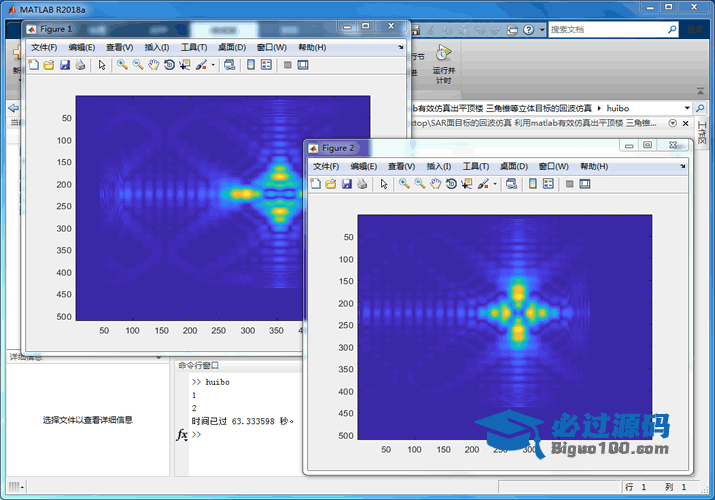The width and height of the screenshot is (715, 500).
Task: Open 桌面(D) menu in Figure 1
Action: 232,47
